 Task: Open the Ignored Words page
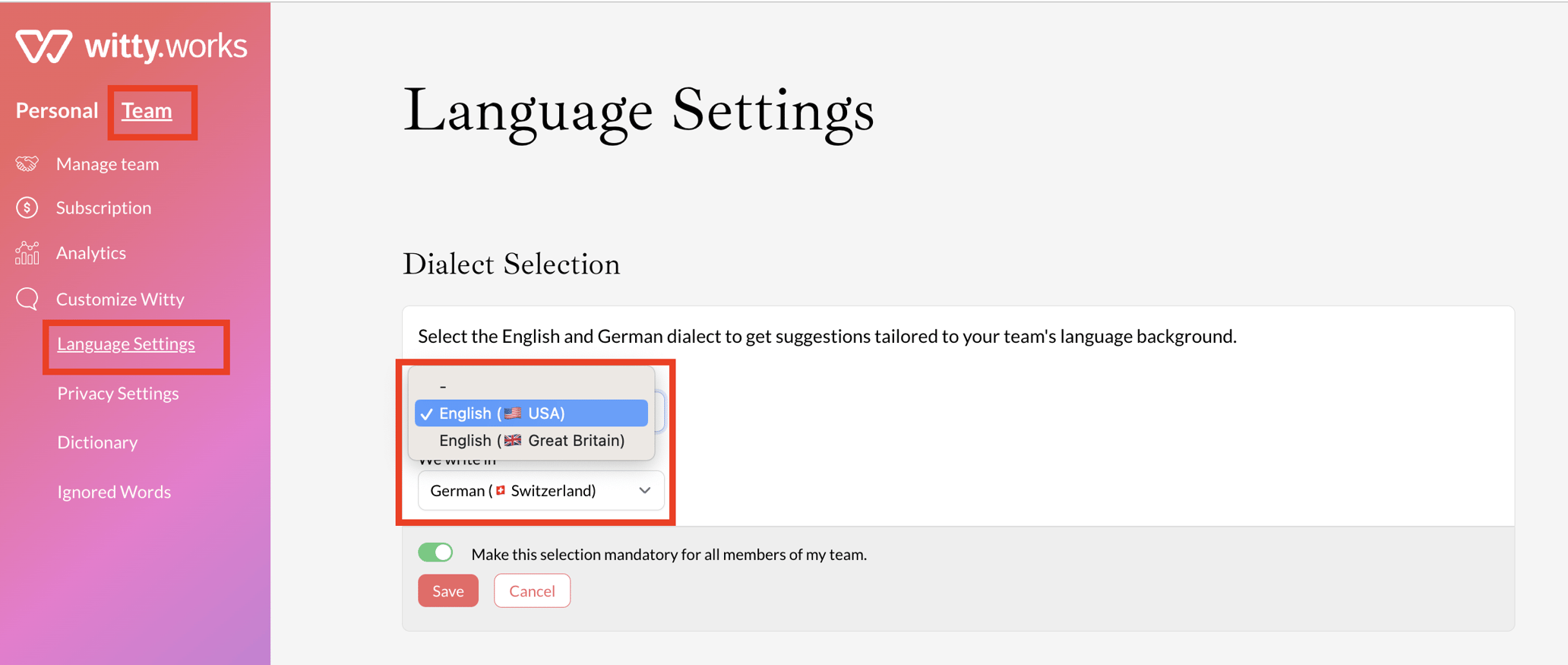[114, 492]
